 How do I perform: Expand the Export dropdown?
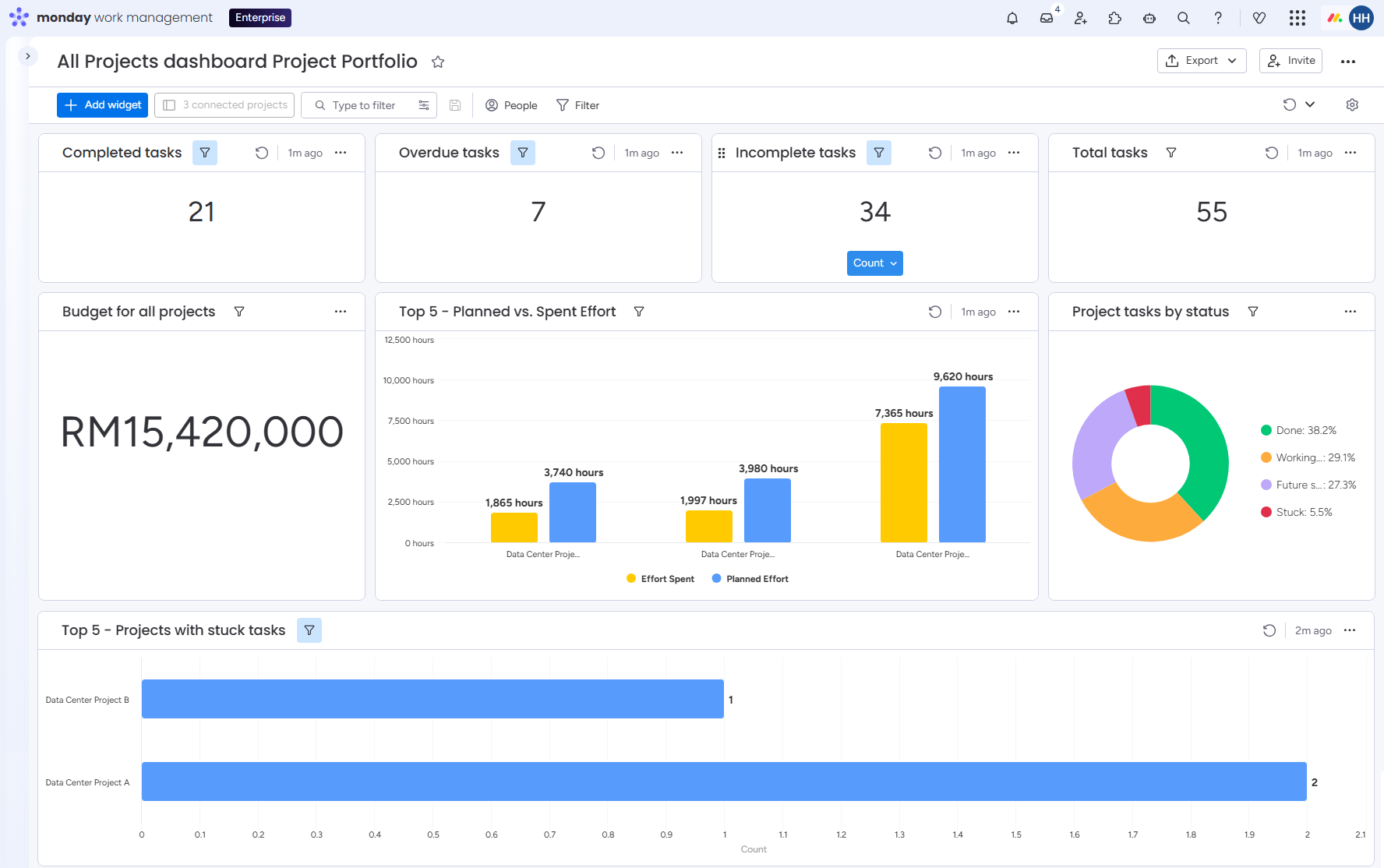coord(1202,61)
